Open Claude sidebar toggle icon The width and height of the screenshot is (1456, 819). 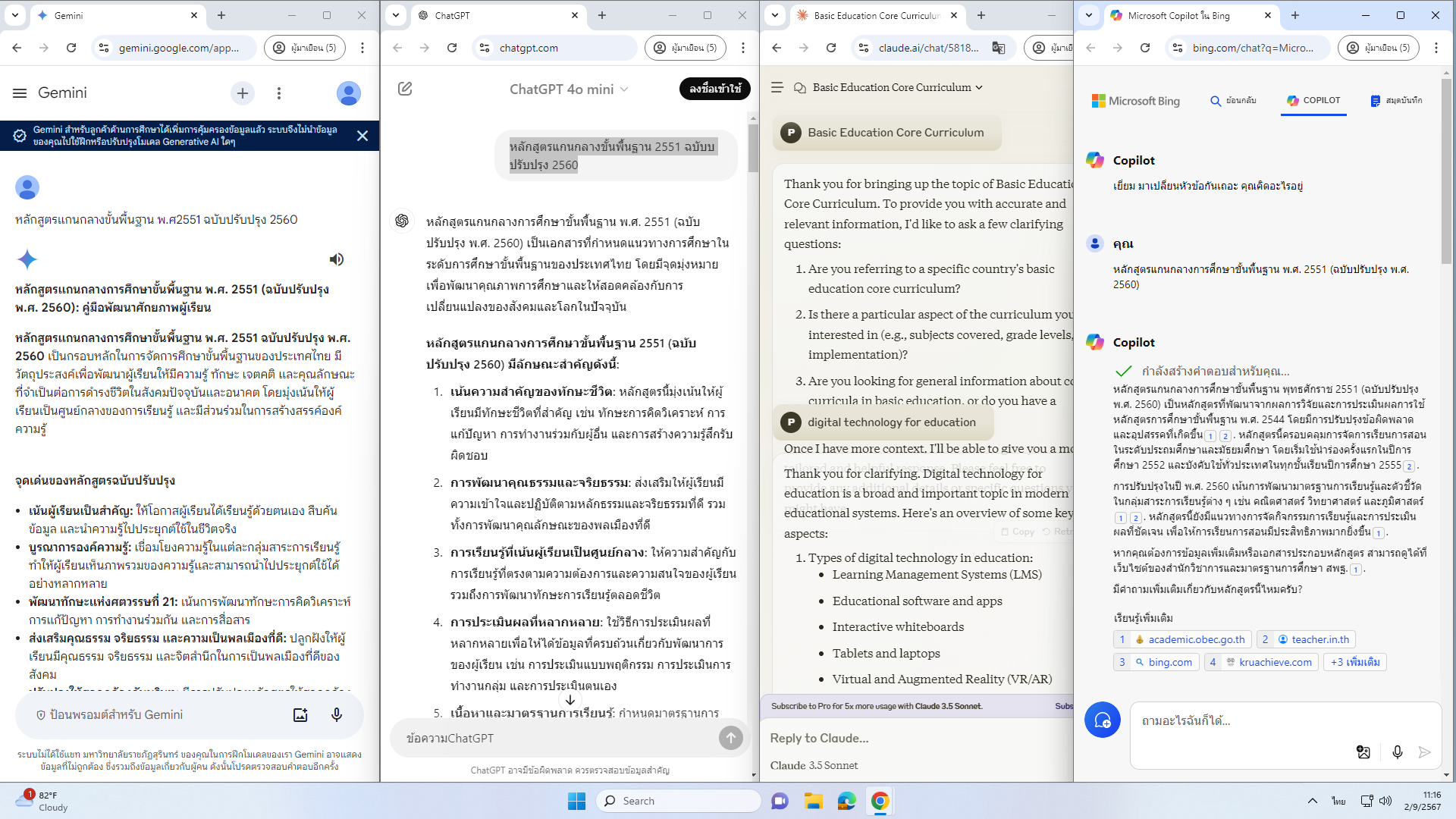pyautogui.click(x=777, y=87)
